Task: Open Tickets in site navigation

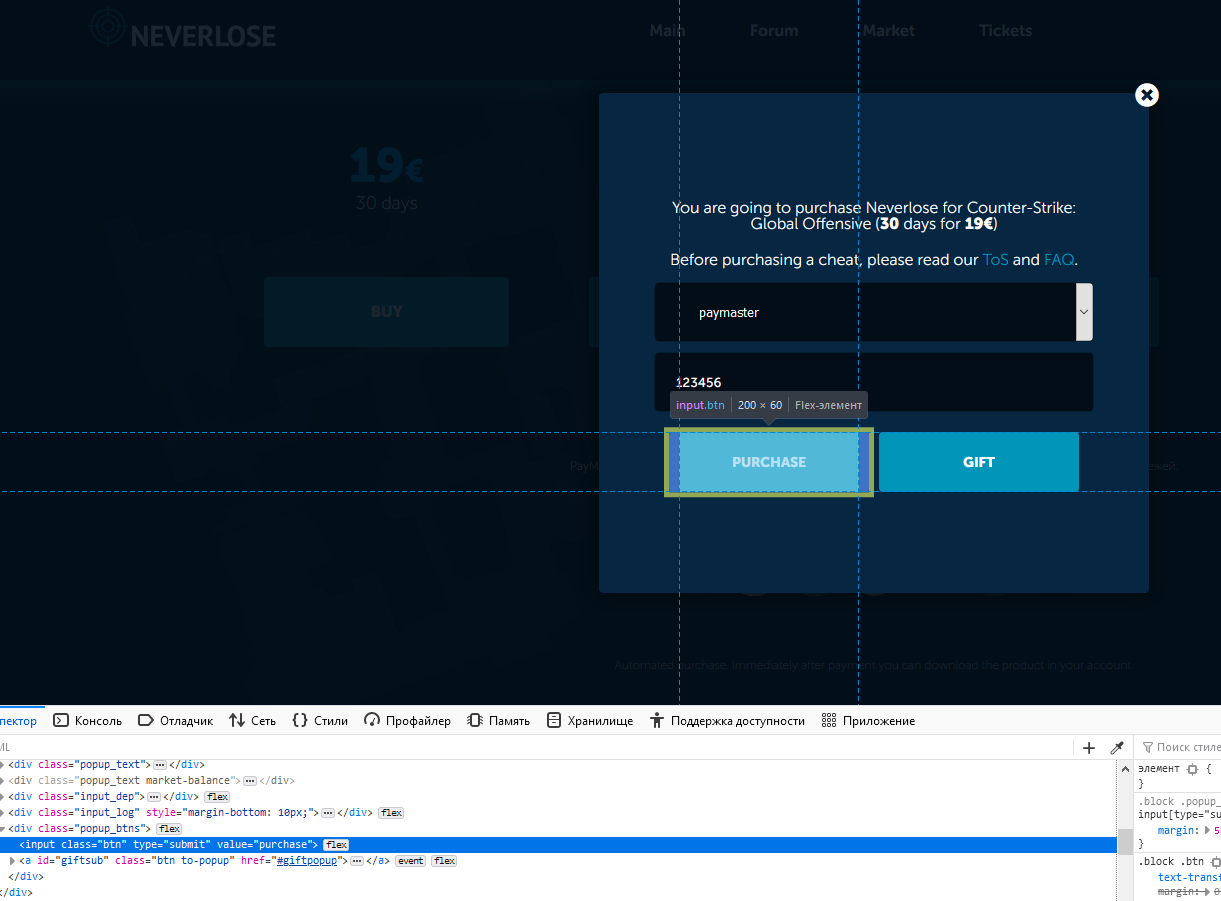Action: (1005, 30)
